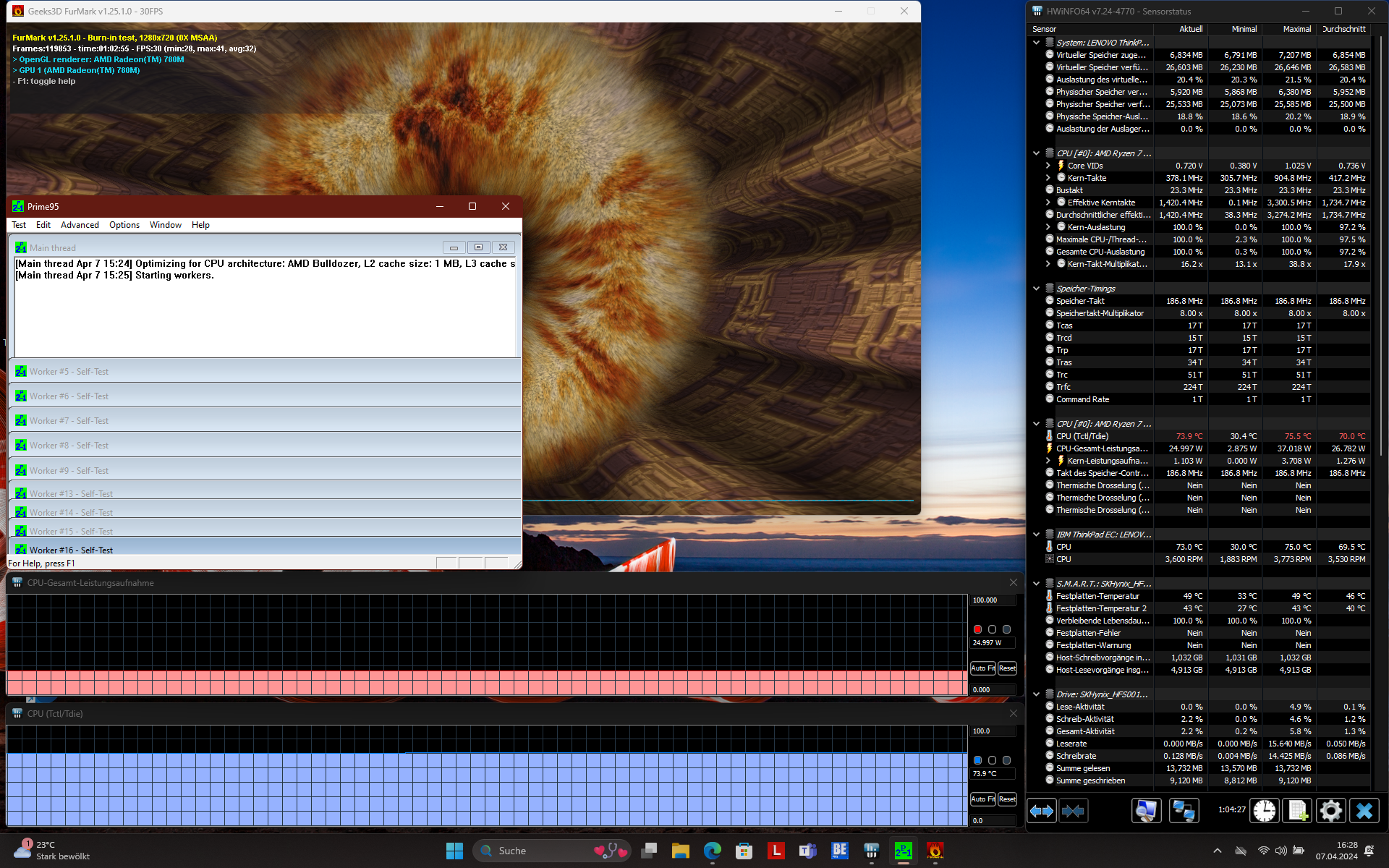
Task: Click the blue color square in temperature graph
Action: (977, 760)
